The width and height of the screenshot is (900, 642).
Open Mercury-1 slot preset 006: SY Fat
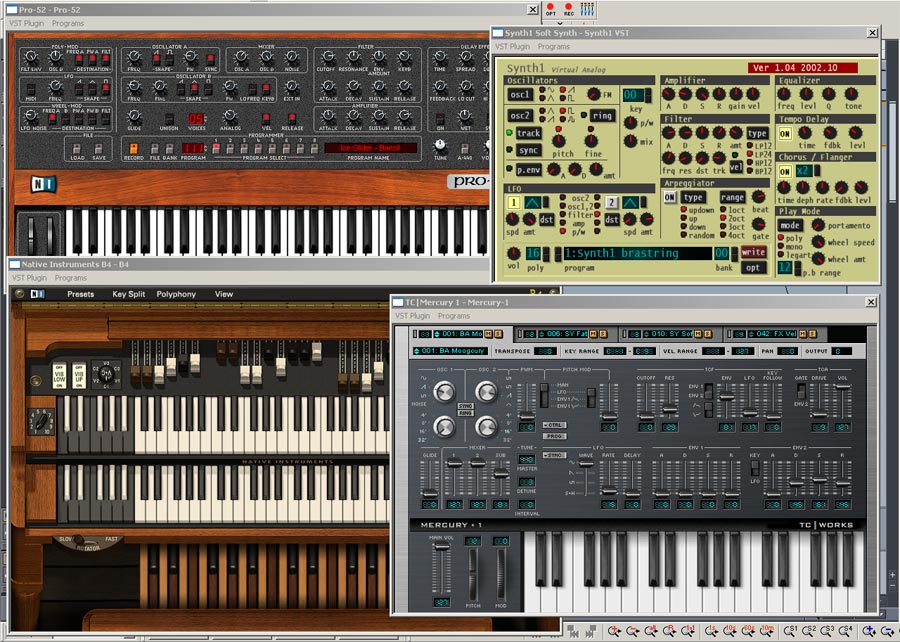coord(565,334)
